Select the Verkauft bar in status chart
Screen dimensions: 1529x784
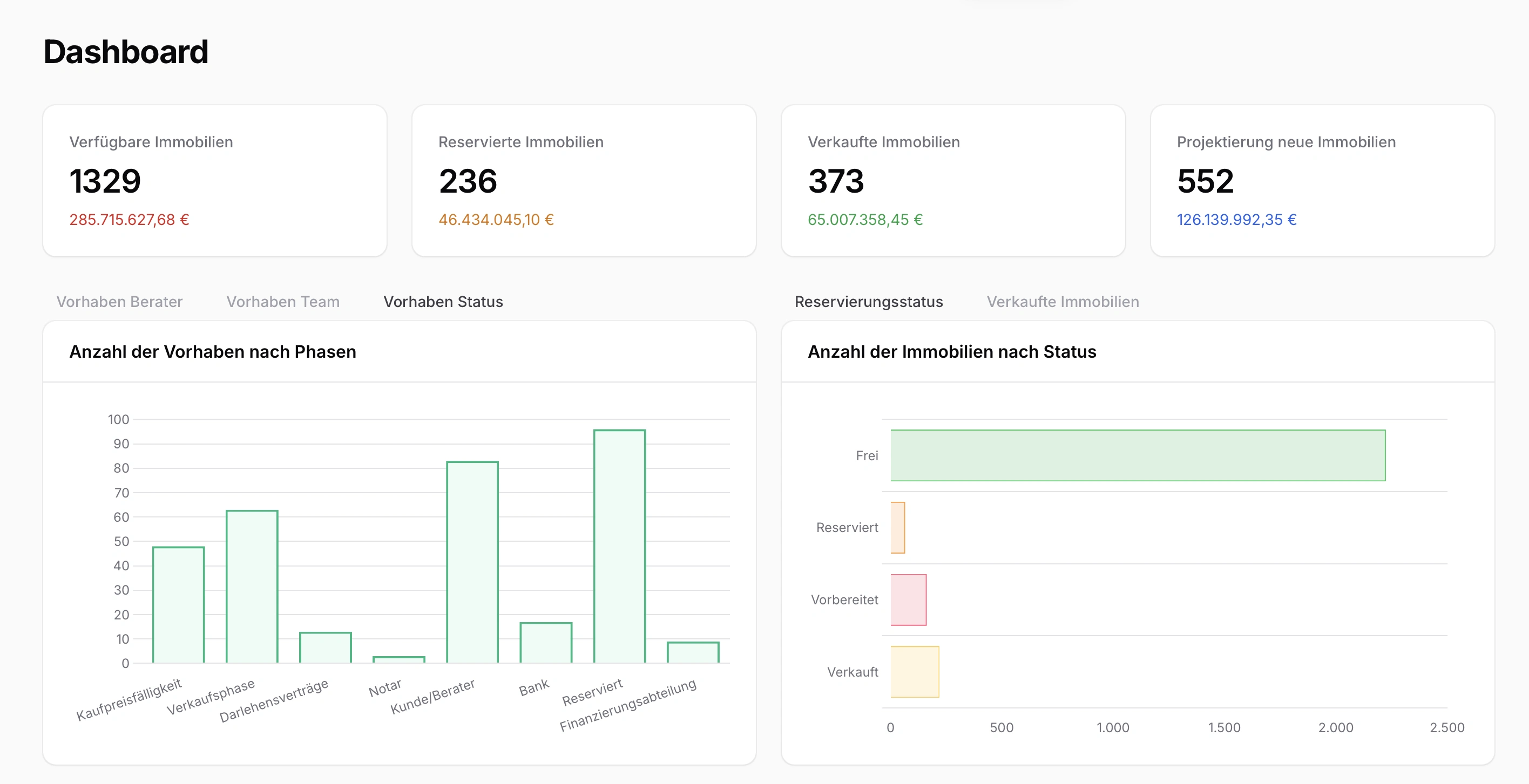(x=914, y=672)
